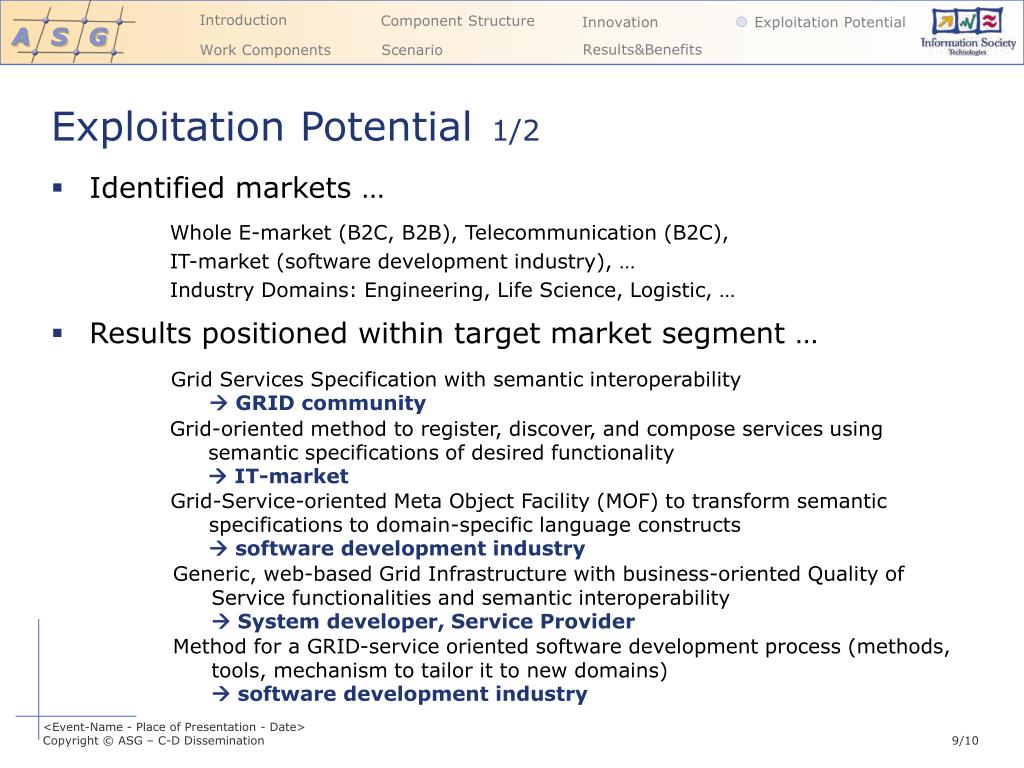The width and height of the screenshot is (1024, 768).
Task: Click the arrow before System developer, Service Provider
Action: click(x=221, y=622)
